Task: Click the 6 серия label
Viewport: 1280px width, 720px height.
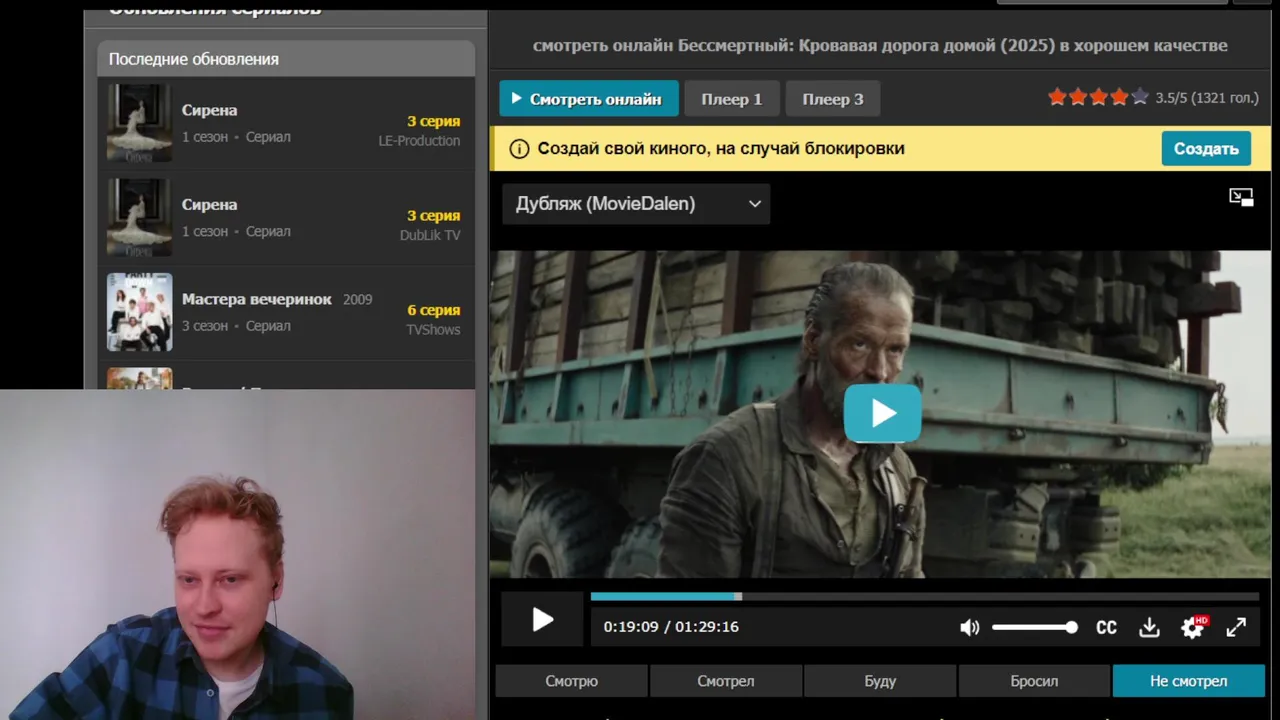Action: point(434,310)
